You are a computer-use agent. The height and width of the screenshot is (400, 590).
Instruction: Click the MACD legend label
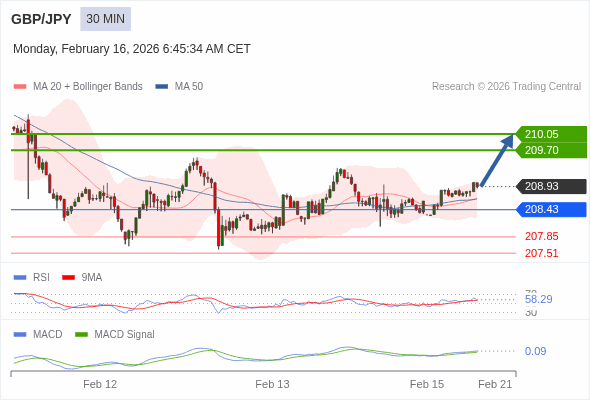[x=48, y=335]
